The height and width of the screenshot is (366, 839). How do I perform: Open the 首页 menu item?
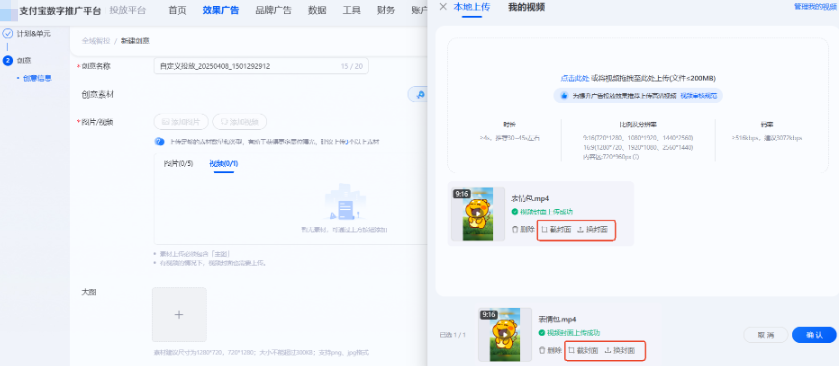click(177, 10)
